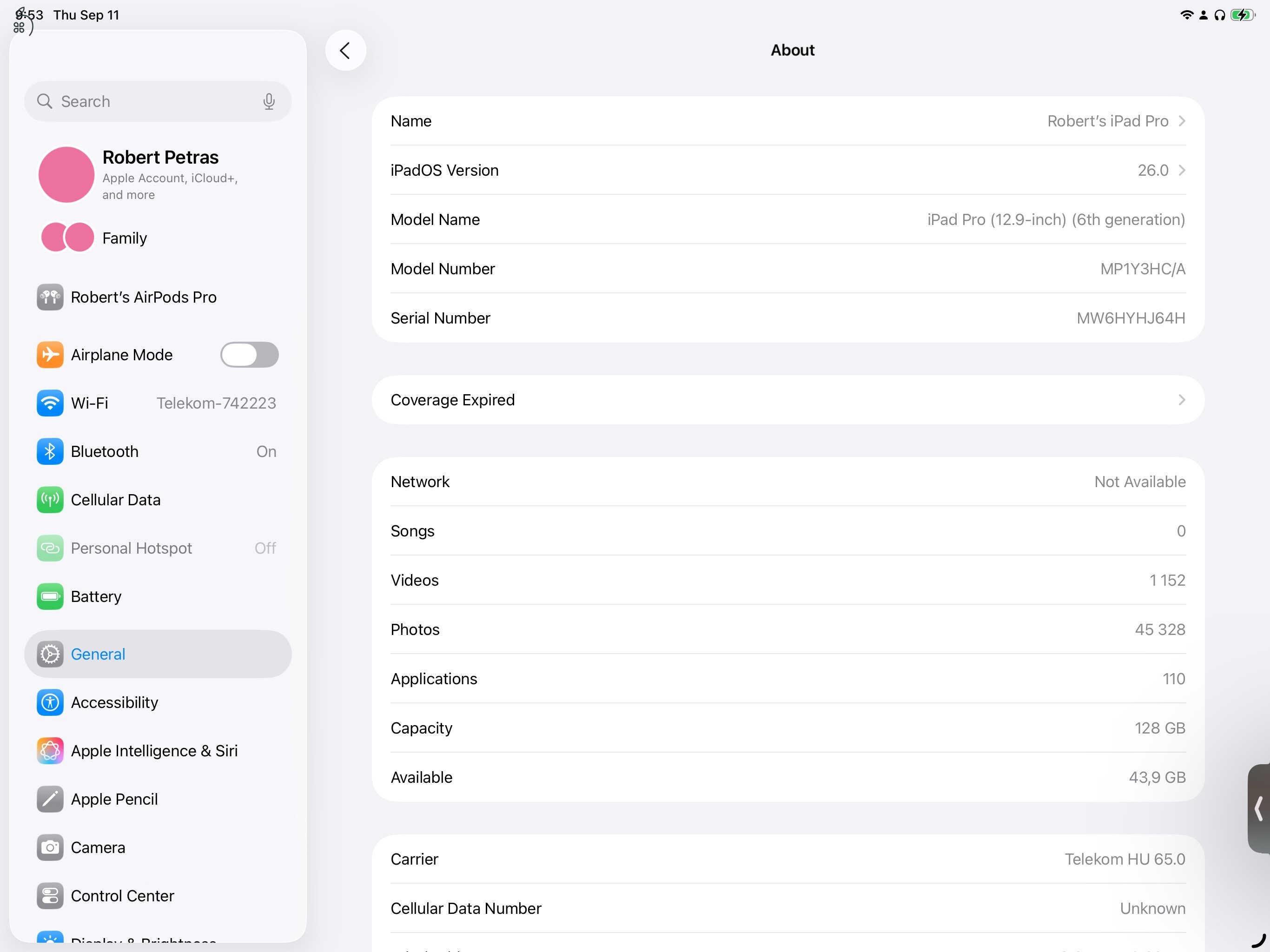
Task: Tap the Cellular Data antenna icon
Action: click(x=50, y=500)
